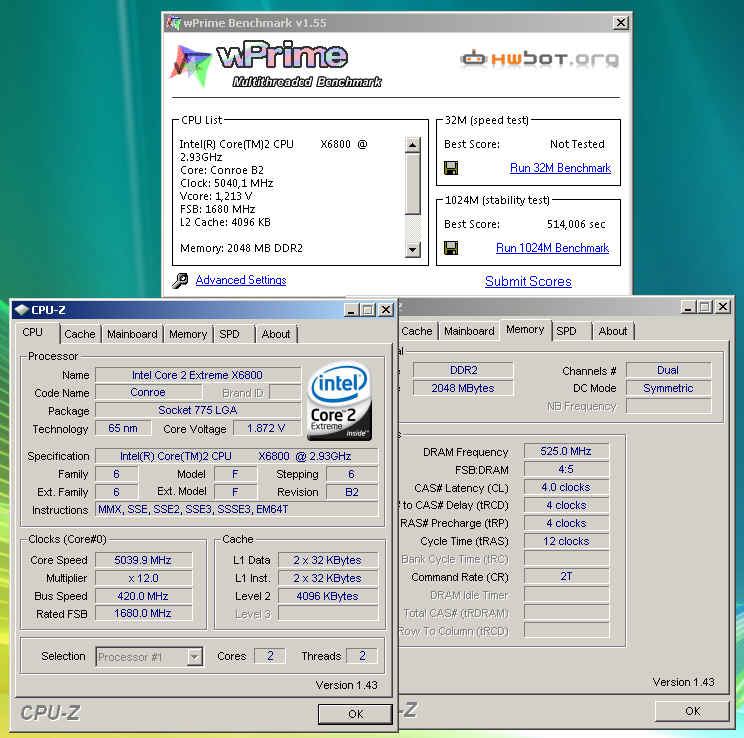Image resolution: width=744 pixels, height=738 pixels.
Task: Click the Core Voltage value 1.872 V
Action: [266, 428]
